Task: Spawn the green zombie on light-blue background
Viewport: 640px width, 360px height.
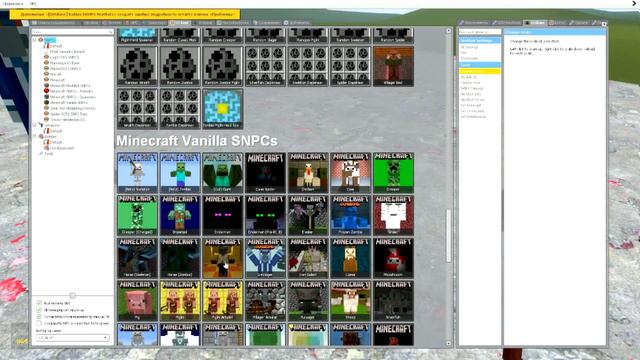Action: point(180,173)
